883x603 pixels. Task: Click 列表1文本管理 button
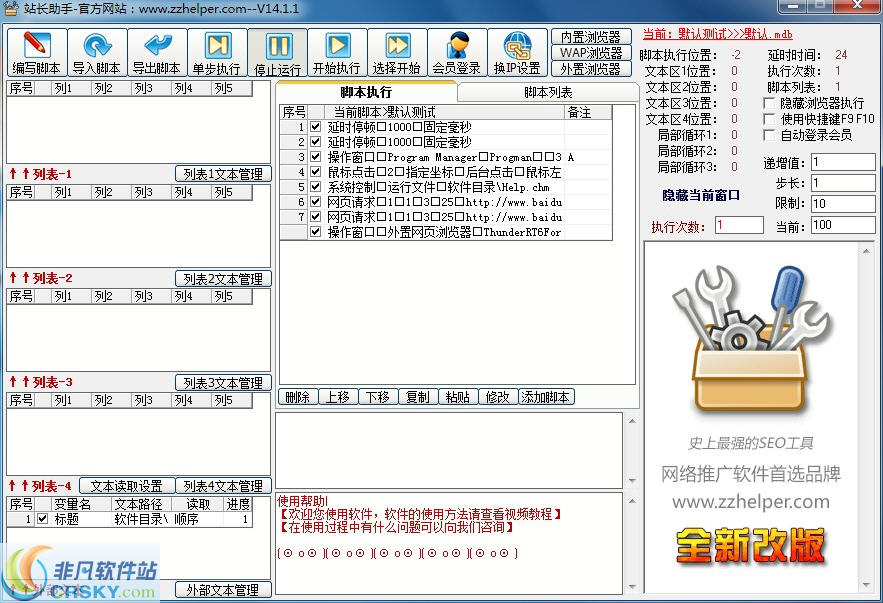coord(223,174)
